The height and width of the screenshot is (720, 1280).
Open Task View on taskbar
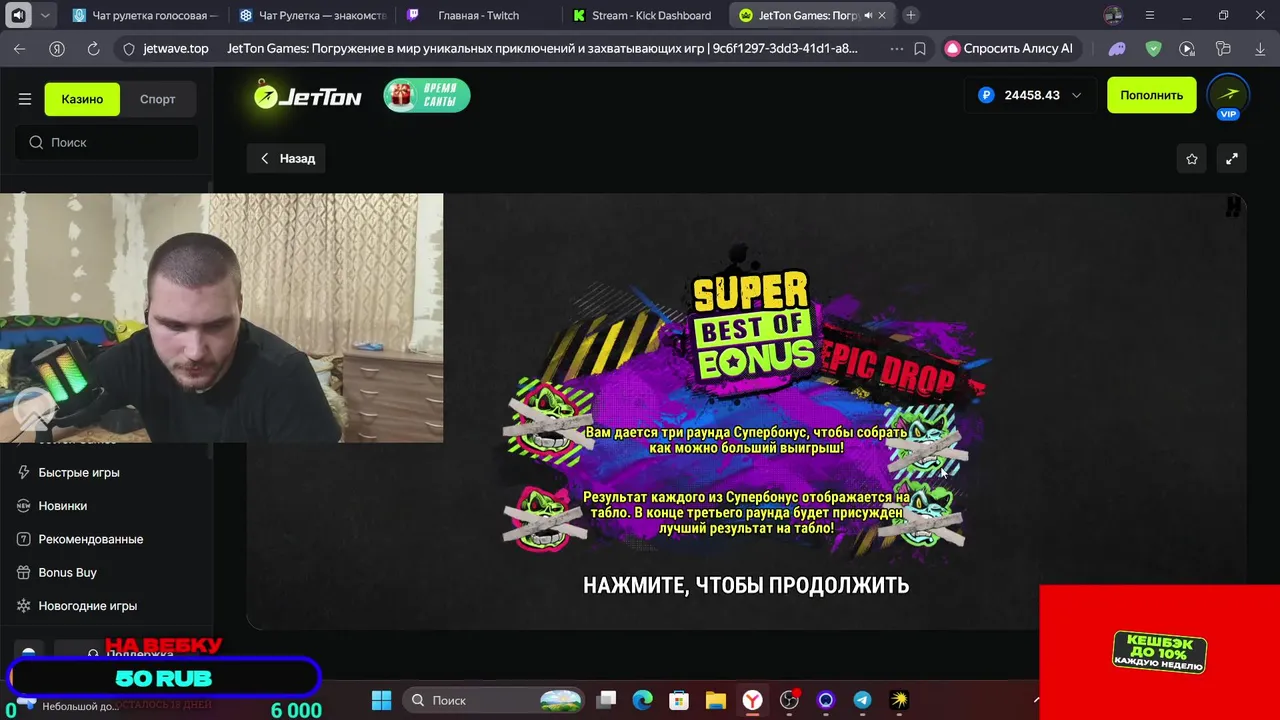coord(606,700)
